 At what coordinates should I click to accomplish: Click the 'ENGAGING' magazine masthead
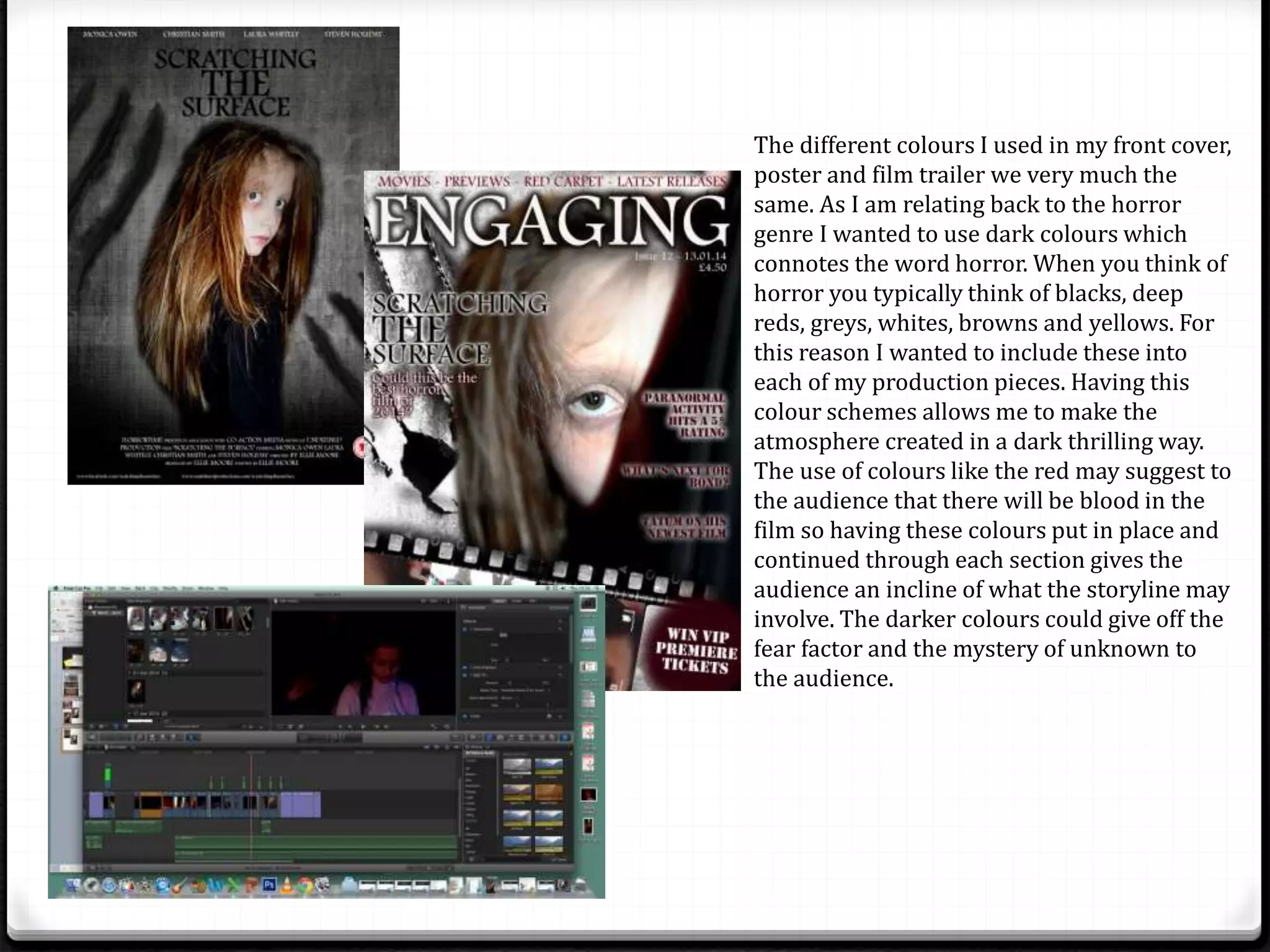[x=552, y=221]
